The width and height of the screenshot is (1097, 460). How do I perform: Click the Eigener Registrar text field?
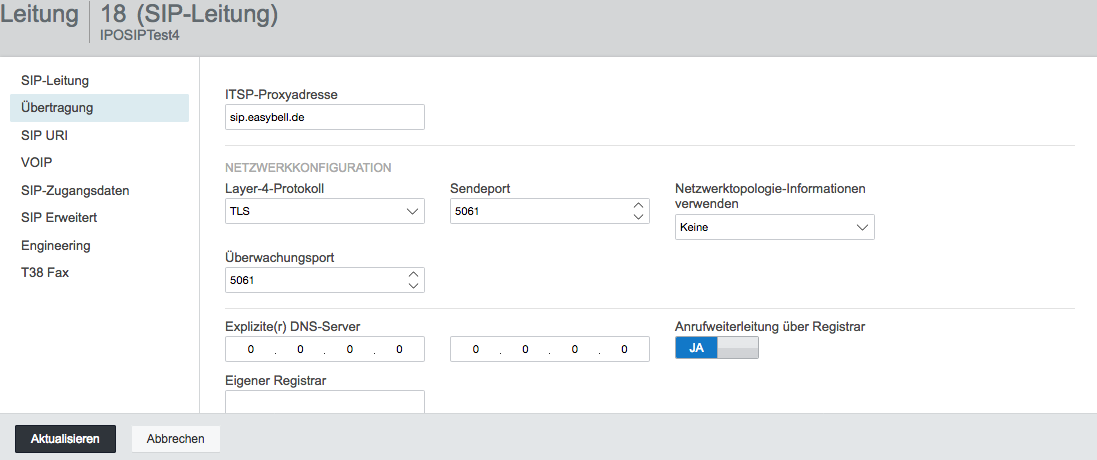(325, 401)
